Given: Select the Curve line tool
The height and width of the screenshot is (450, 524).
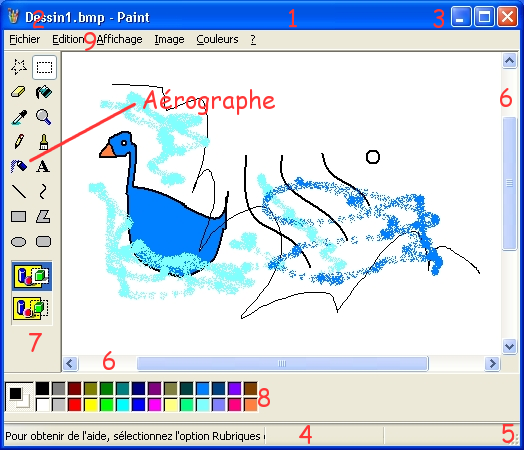Looking at the screenshot, I should 44,191.
